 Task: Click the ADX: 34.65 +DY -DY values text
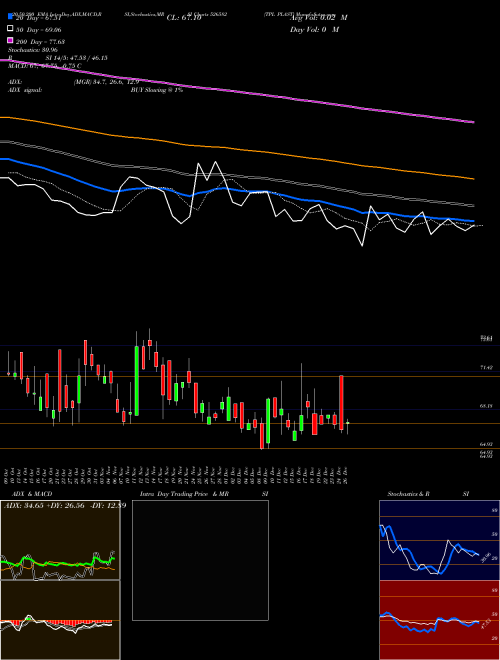click(x=65, y=506)
